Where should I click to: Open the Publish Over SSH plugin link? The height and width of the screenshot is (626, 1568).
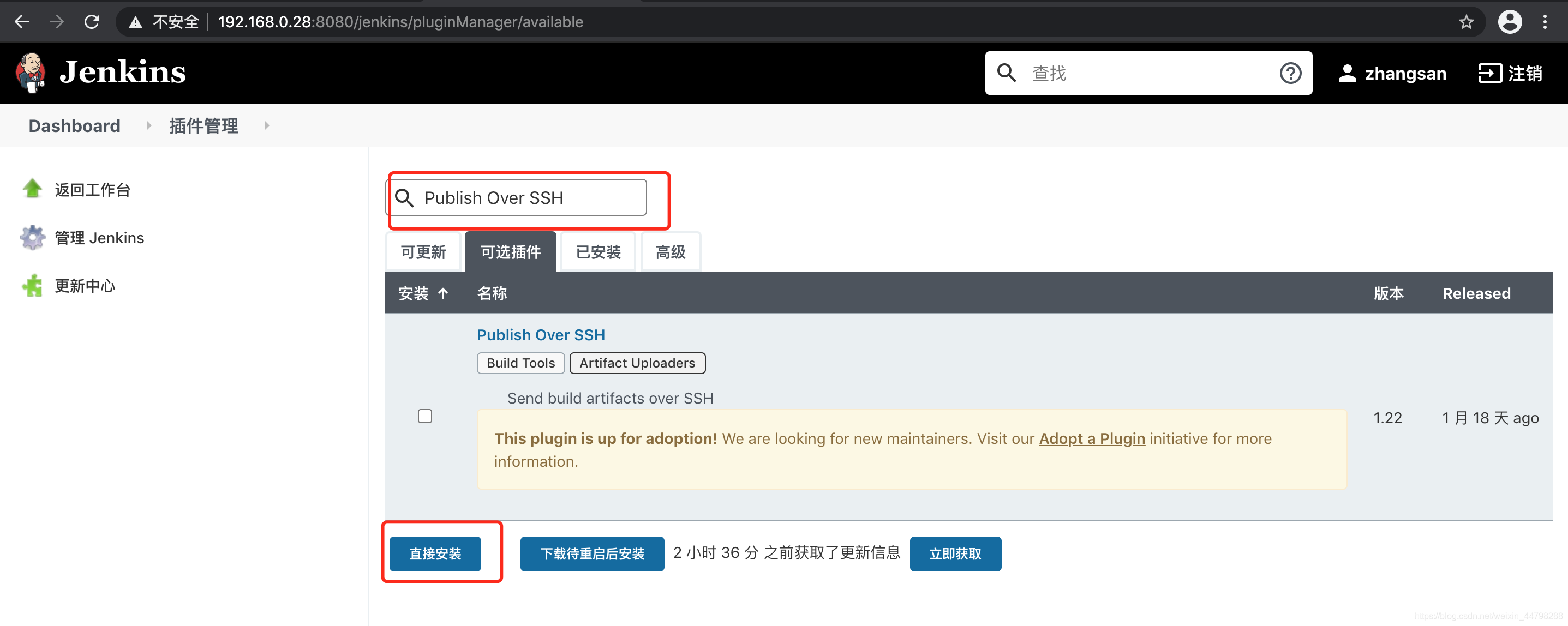(541, 335)
